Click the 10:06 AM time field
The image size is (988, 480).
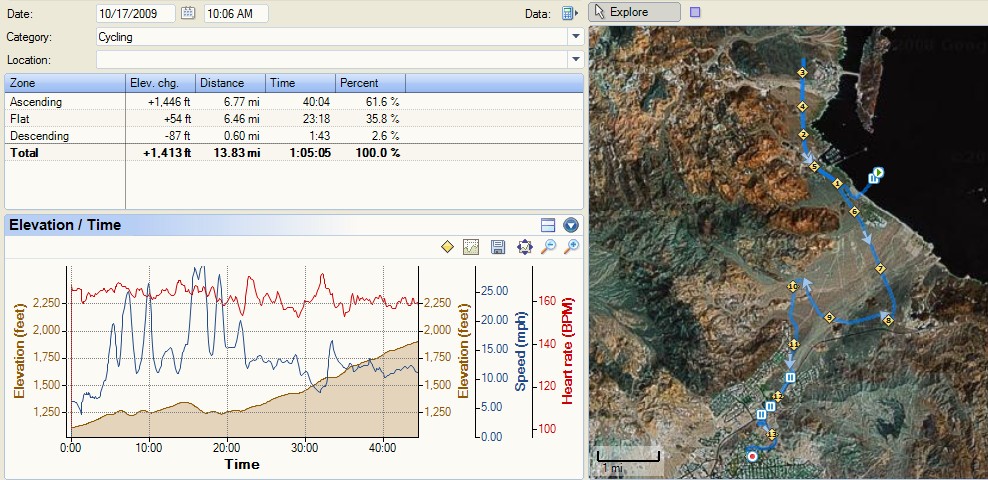[x=236, y=13]
